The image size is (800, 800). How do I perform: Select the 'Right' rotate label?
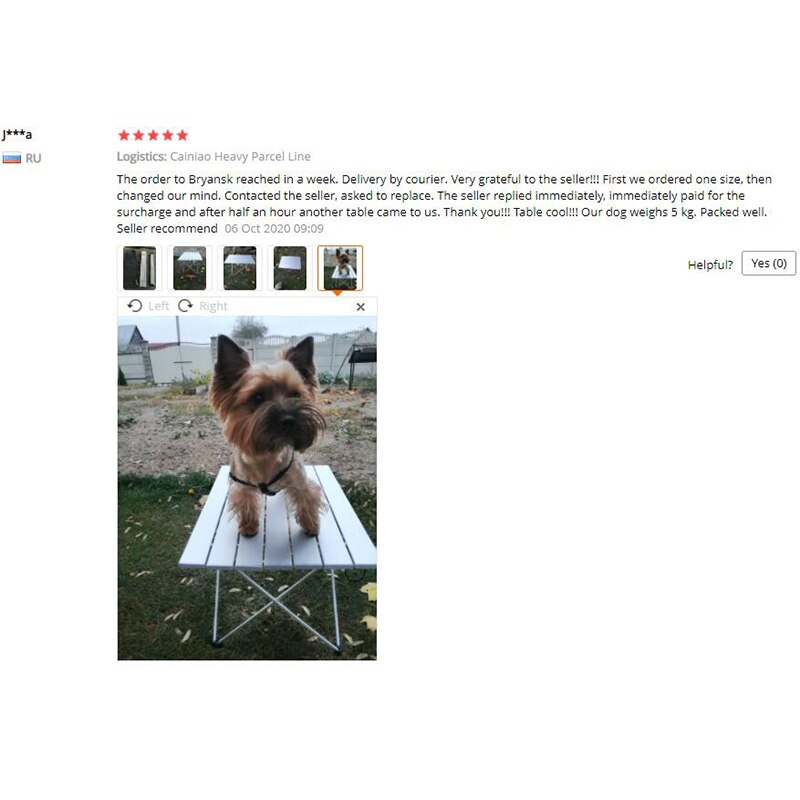pyautogui.click(x=213, y=306)
